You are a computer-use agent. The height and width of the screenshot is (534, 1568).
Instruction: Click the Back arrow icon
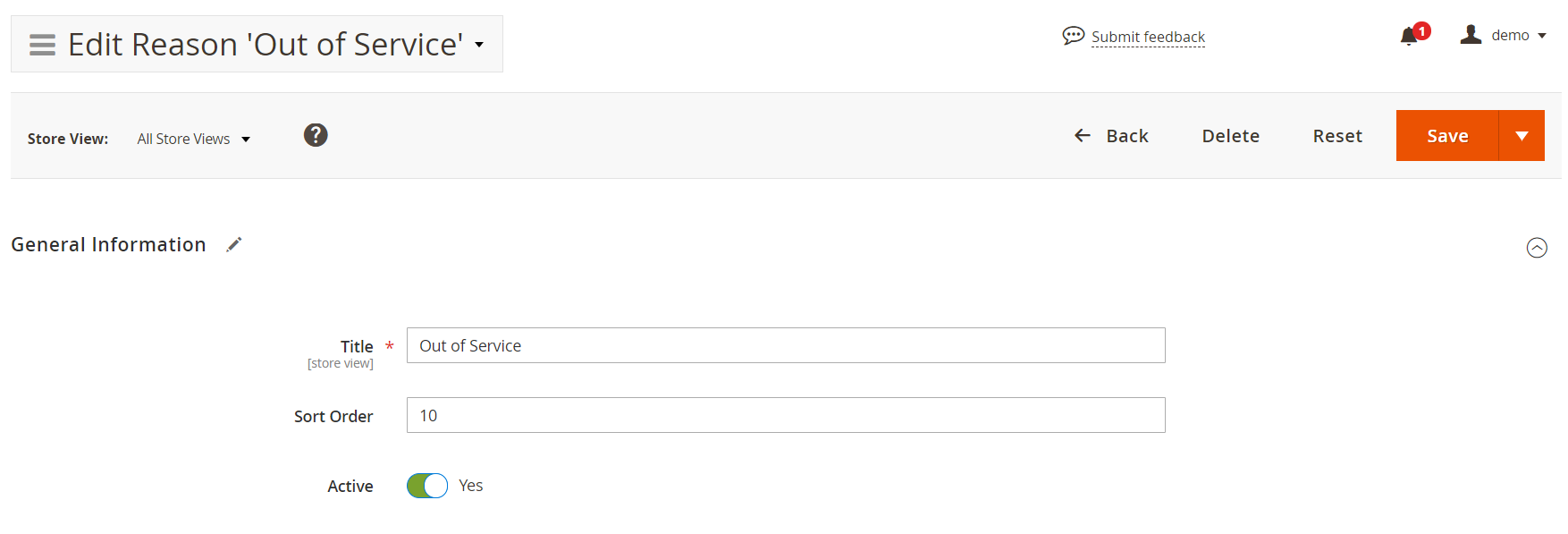[1083, 136]
